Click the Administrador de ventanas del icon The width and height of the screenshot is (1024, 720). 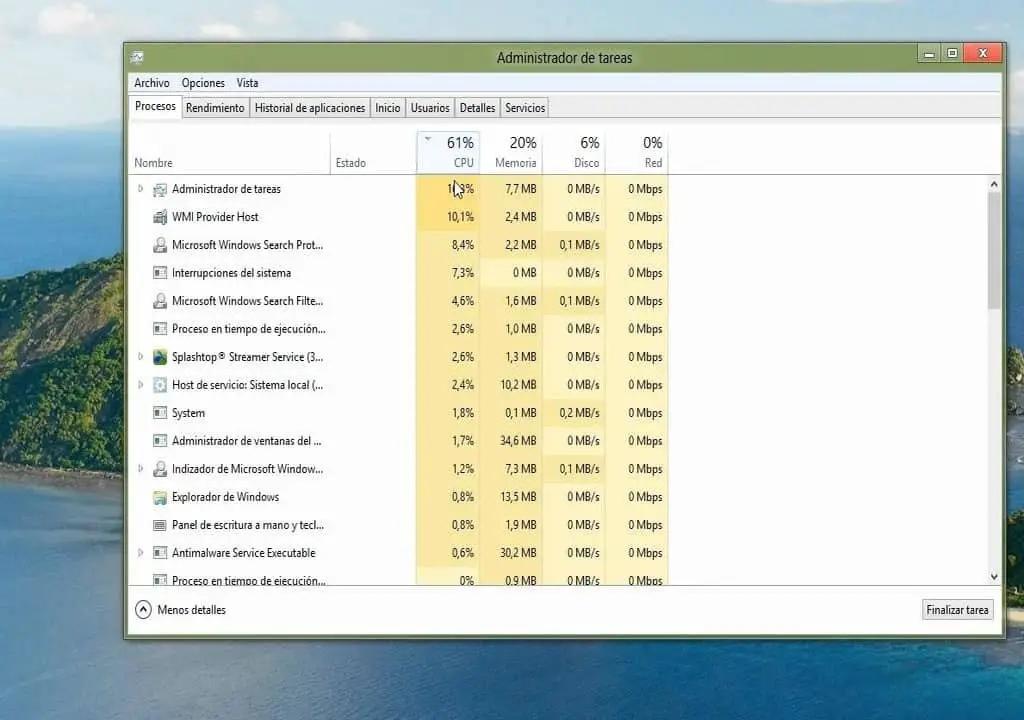pos(160,441)
